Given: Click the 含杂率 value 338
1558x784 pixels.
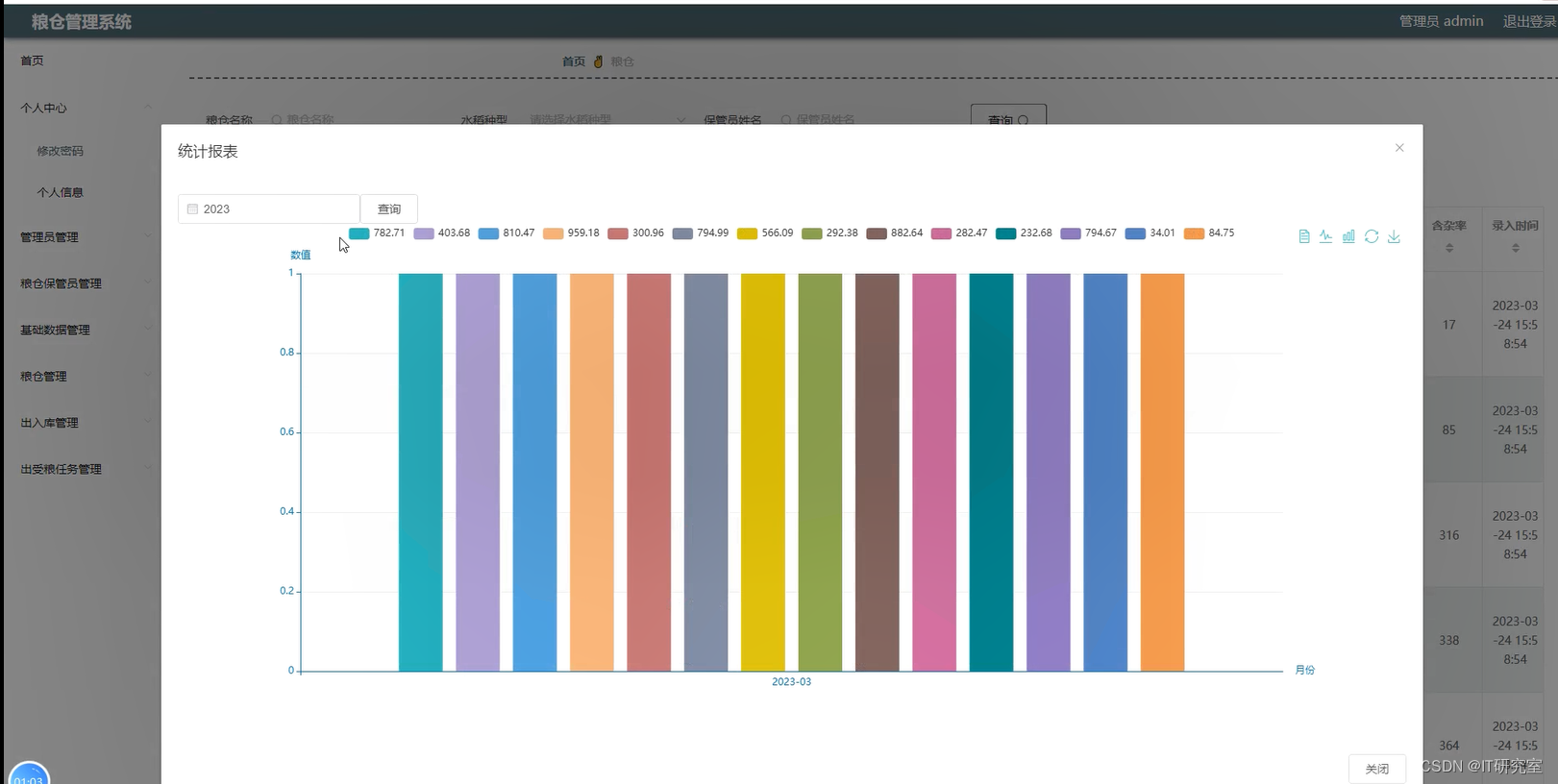Looking at the screenshot, I should click(x=1449, y=641).
